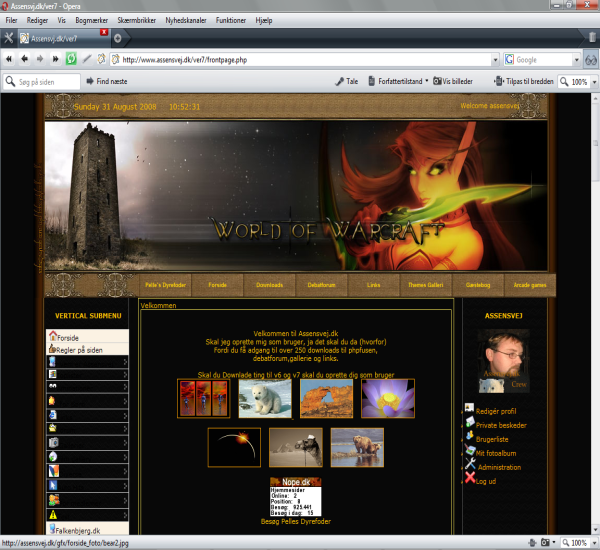Toggle Vis billeder image display
The image size is (600, 550).
(453, 81)
